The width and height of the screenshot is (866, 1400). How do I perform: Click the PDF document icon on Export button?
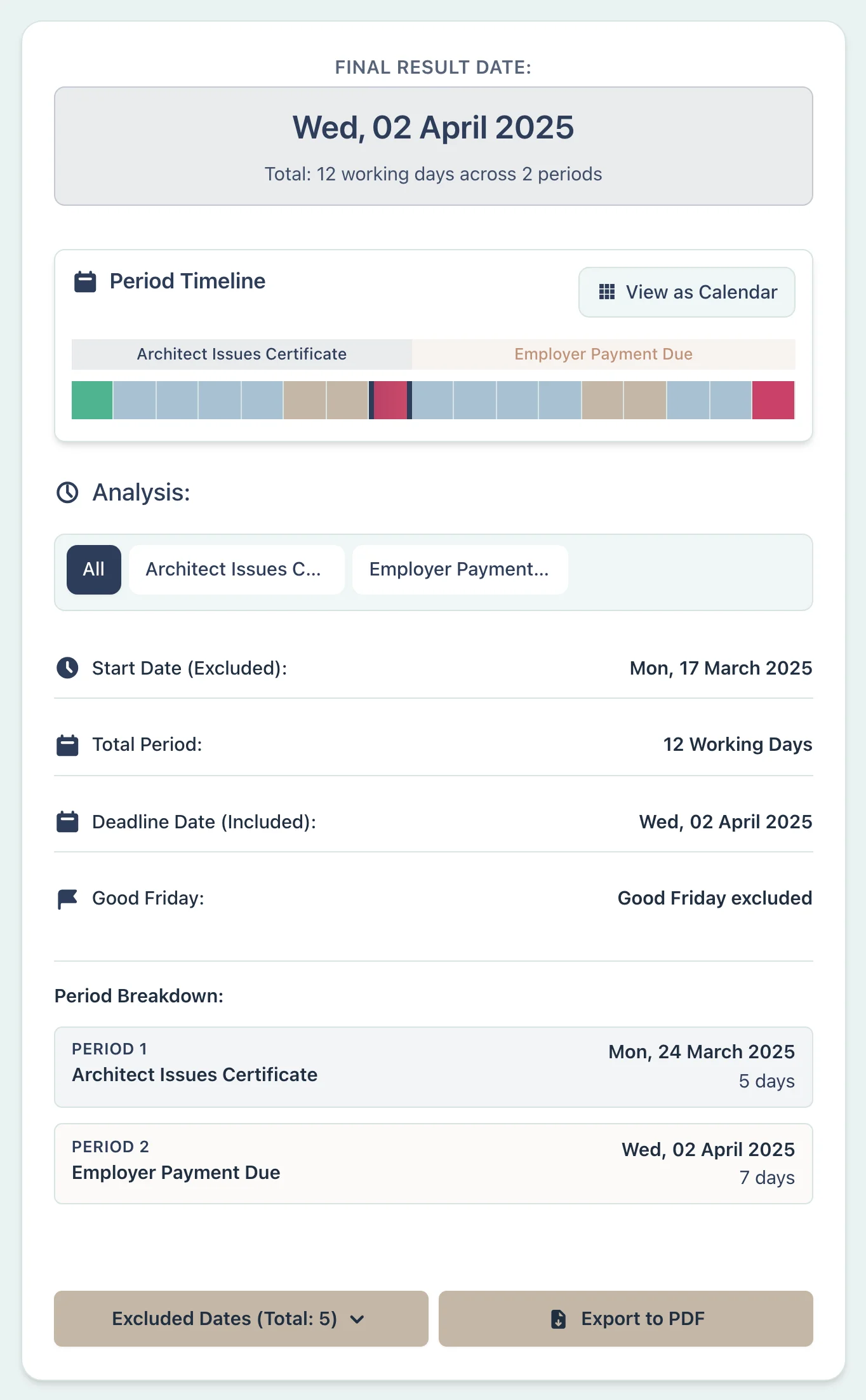pos(557,1319)
